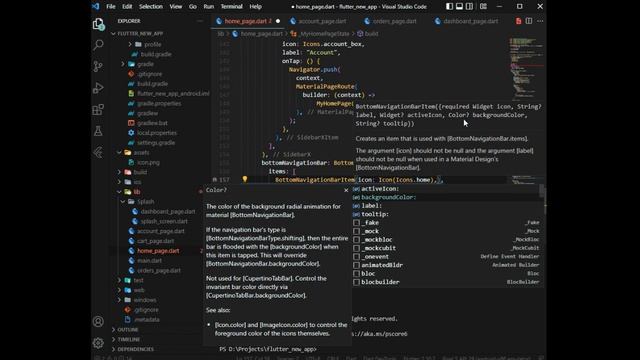Click the red icon in editor toolbar
The width and height of the screenshot is (640, 360).
(518, 21)
